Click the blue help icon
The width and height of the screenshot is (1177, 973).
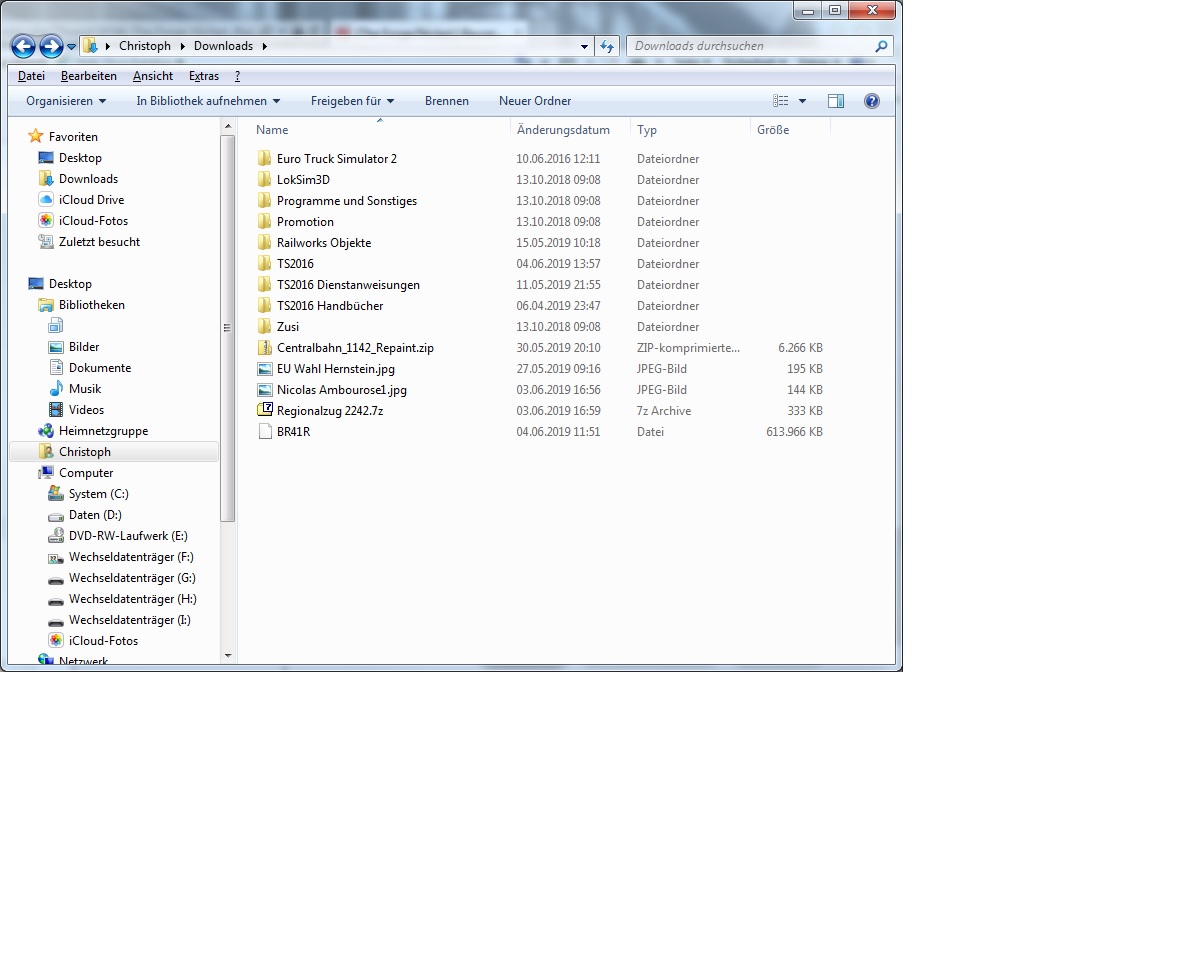coord(871,101)
